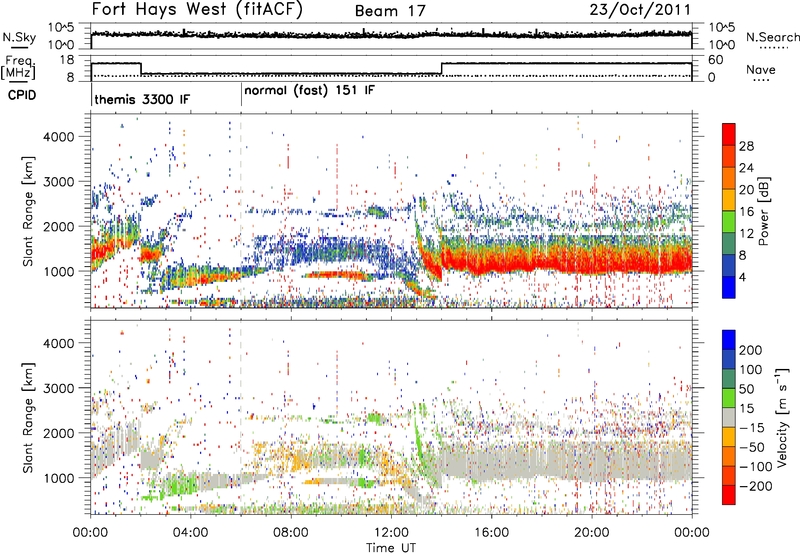Click '3000' on the velocity panel range axis
This screenshot has height=554, width=800.
(x=58, y=388)
